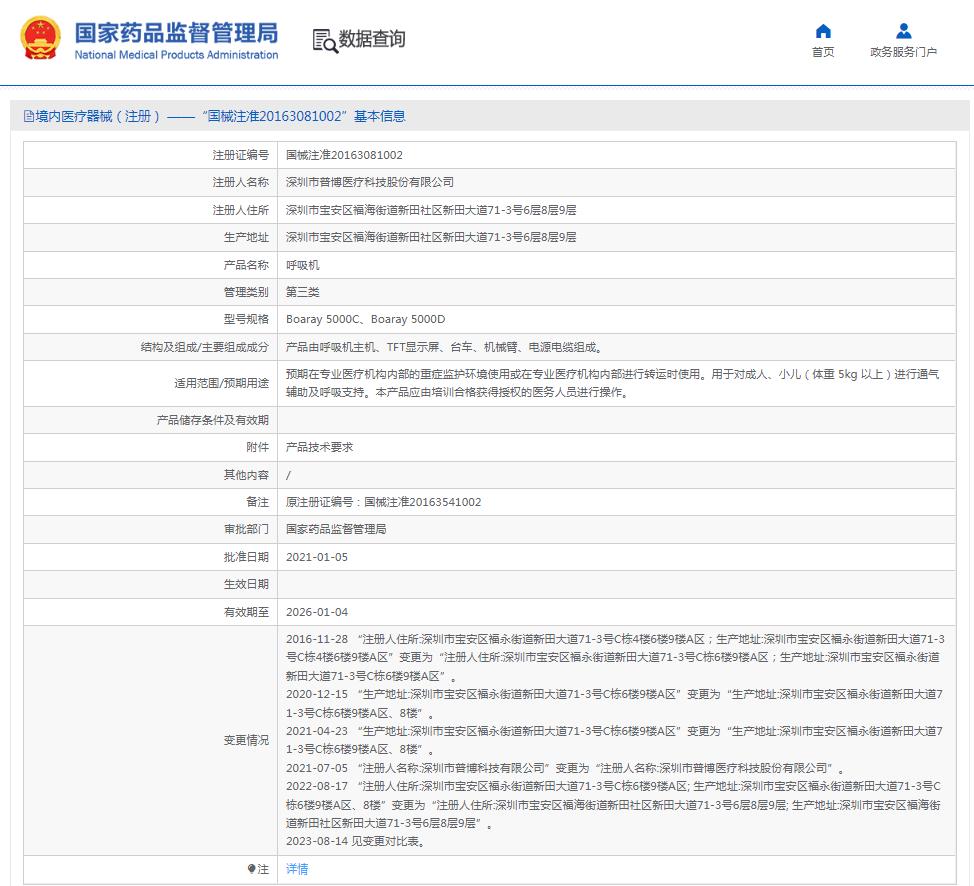
Task: Click the 备注 value 原注册证编号：国械注准20163541002
Action: [x=382, y=501]
